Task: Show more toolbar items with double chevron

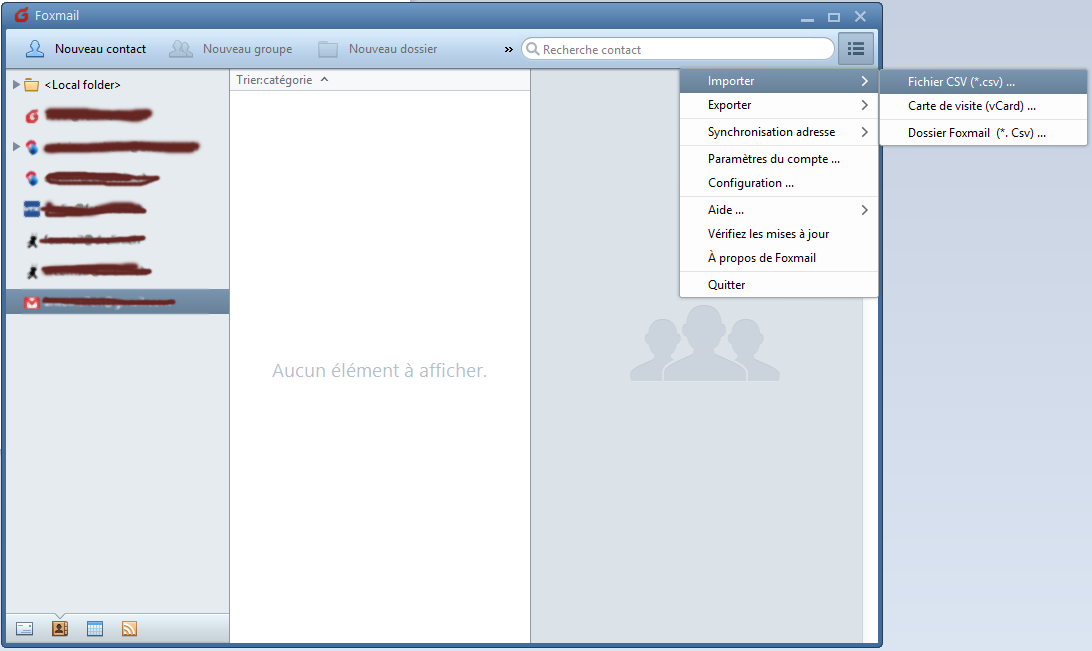Action: (508, 49)
